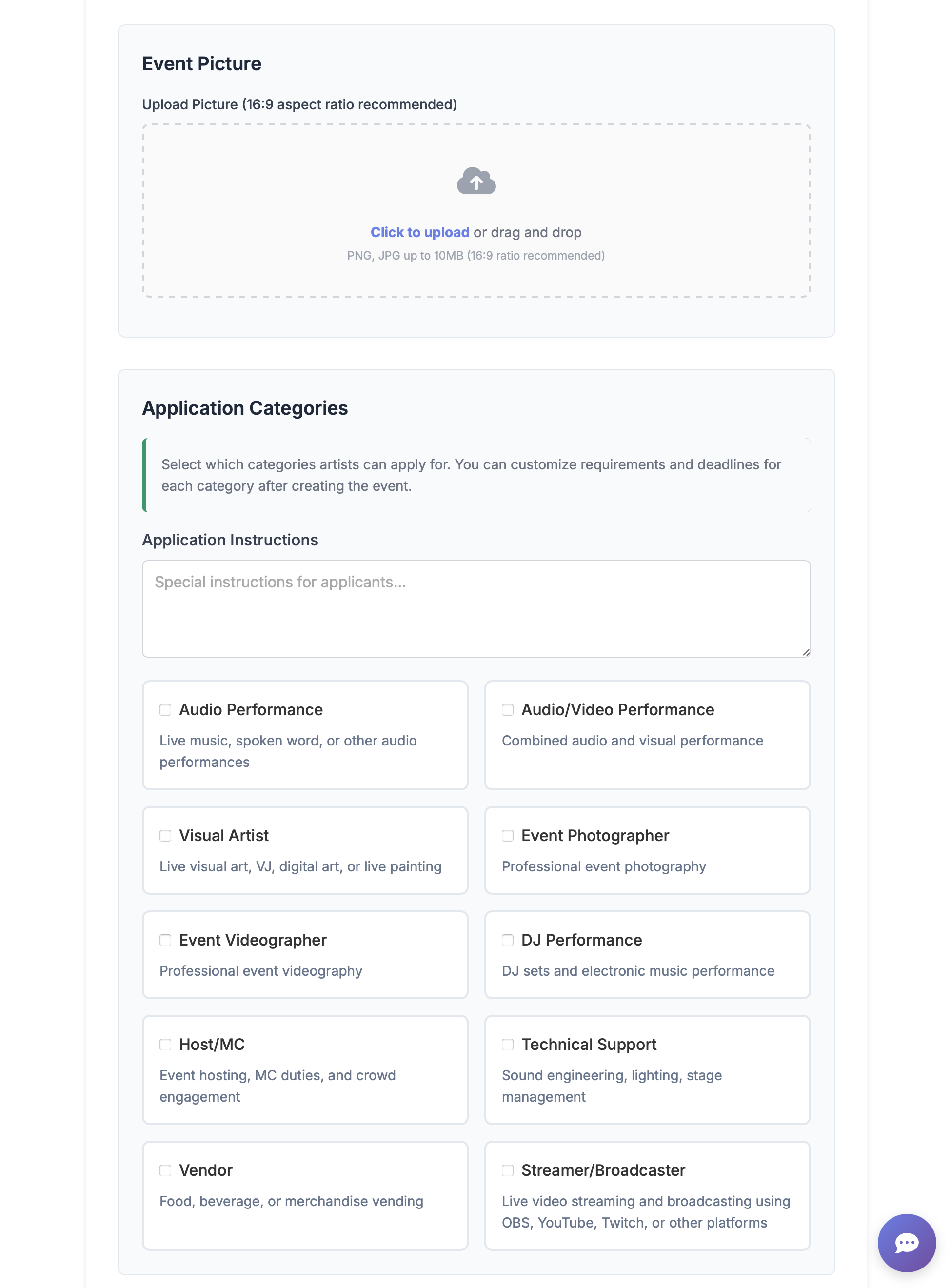
Task: Check the Vendor checkbox
Action: [165, 1170]
